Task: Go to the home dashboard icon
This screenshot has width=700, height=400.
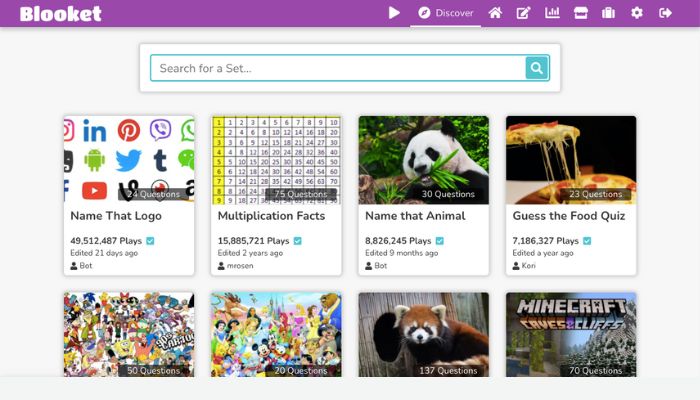Action: (495, 12)
